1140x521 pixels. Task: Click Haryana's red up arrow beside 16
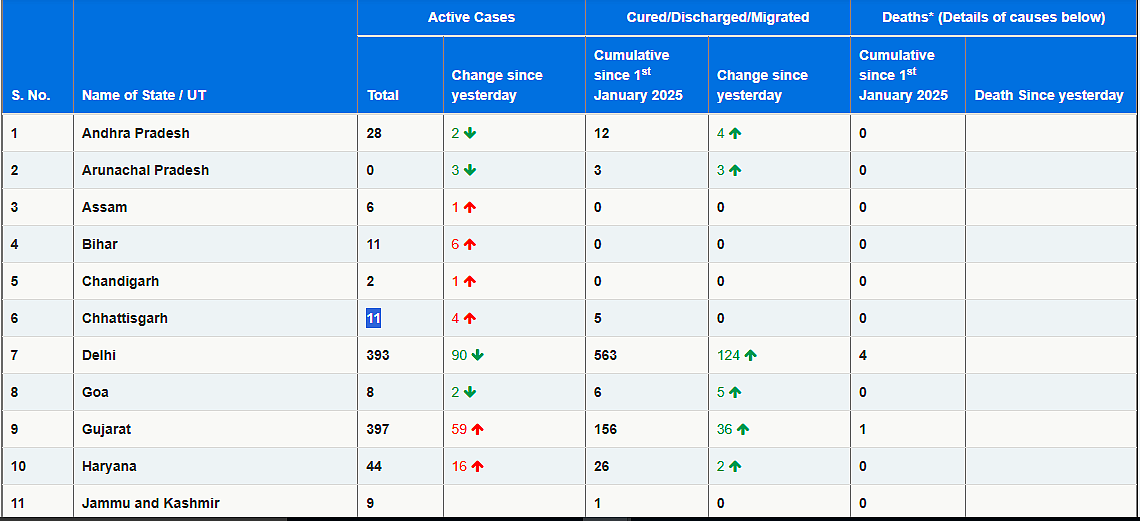tap(478, 467)
